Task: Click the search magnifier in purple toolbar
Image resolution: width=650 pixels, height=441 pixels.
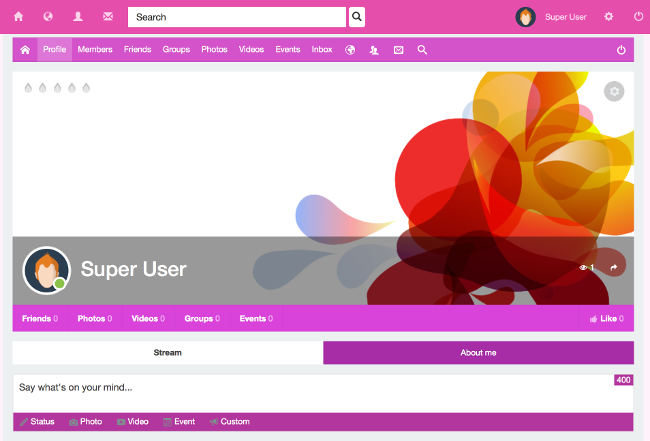Action: tap(422, 50)
